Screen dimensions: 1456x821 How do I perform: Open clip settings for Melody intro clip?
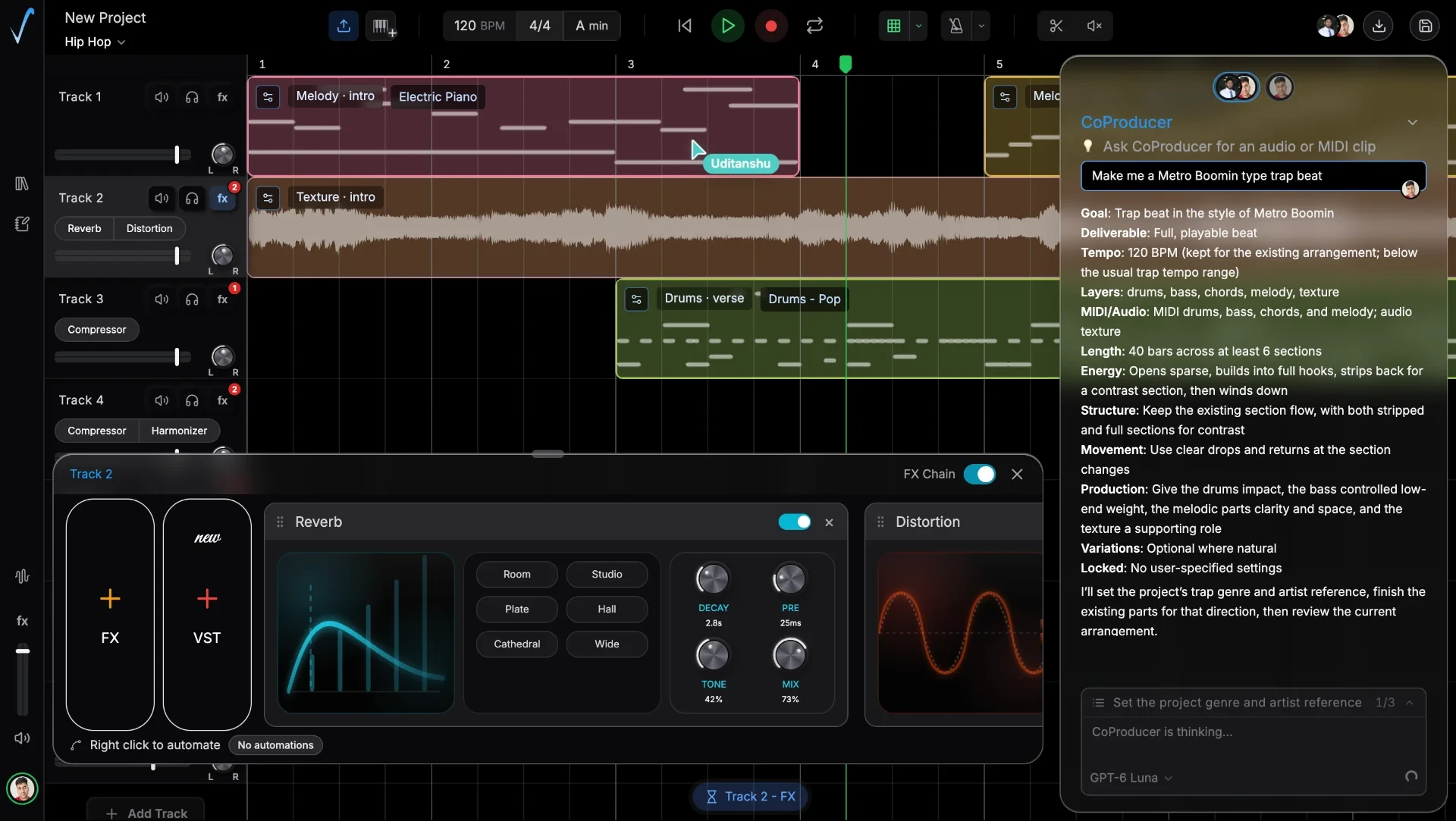(x=268, y=97)
